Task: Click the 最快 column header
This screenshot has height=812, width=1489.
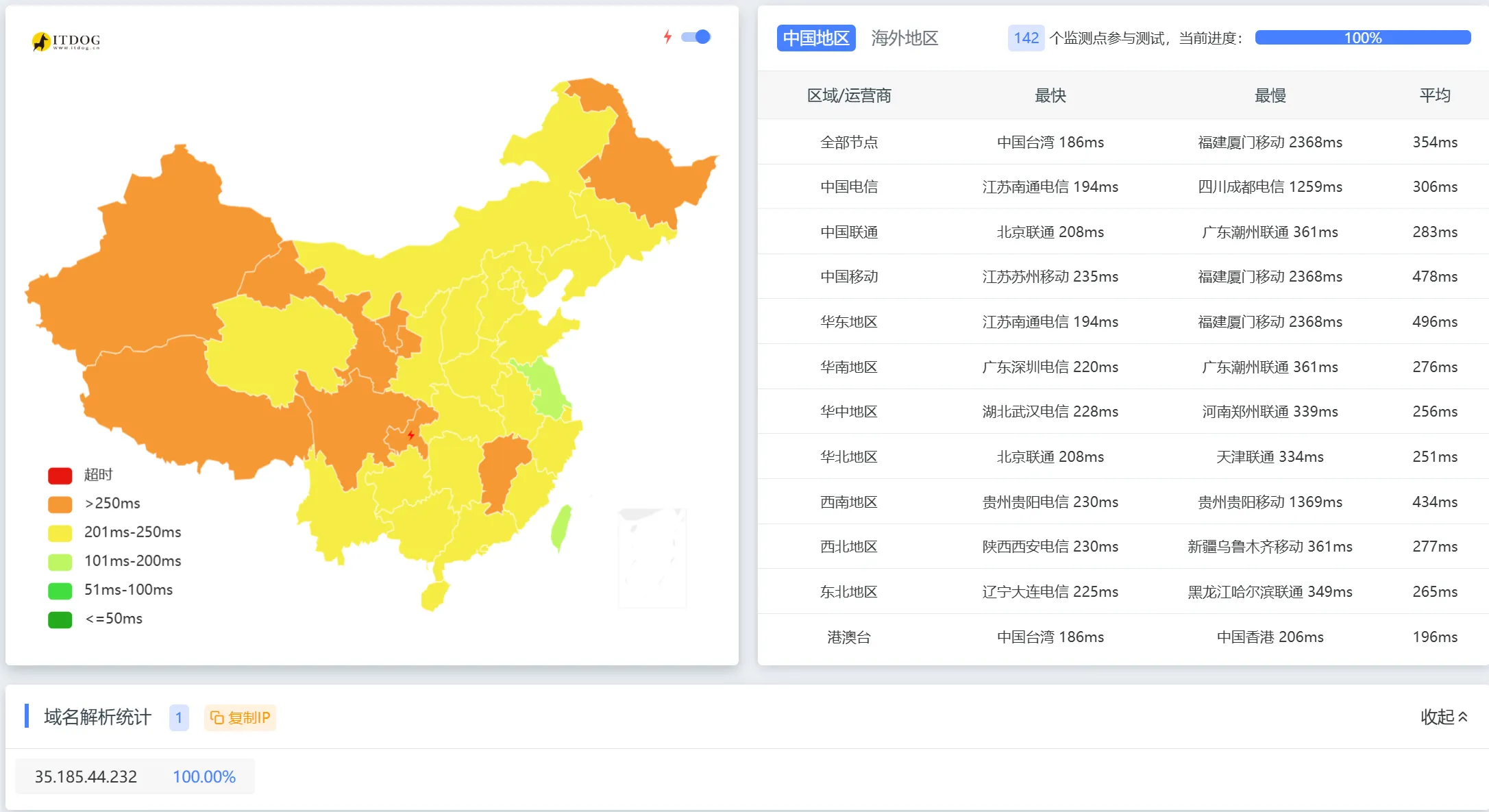Action: [x=1050, y=95]
